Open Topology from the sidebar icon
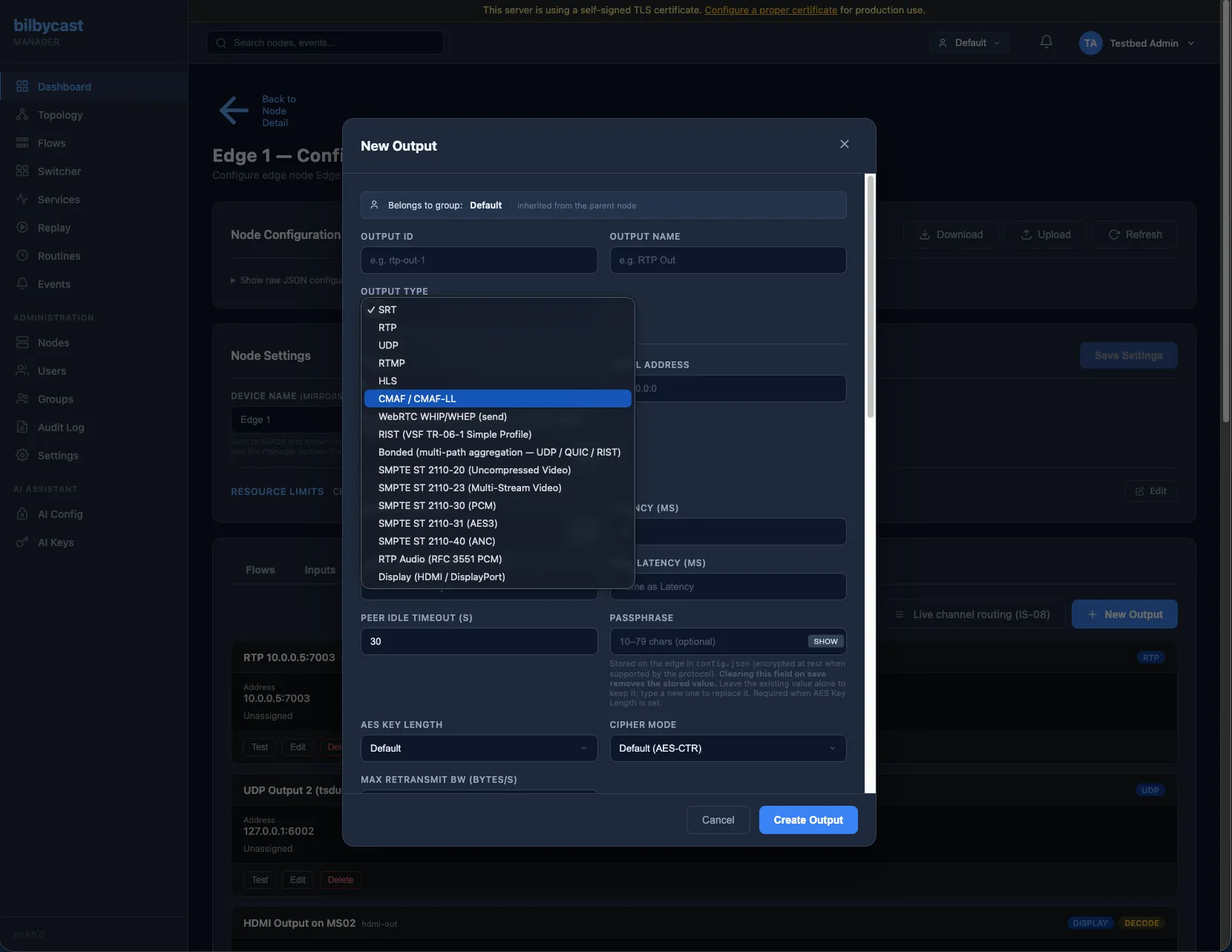The width and height of the screenshot is (1232, 952). 22,115
